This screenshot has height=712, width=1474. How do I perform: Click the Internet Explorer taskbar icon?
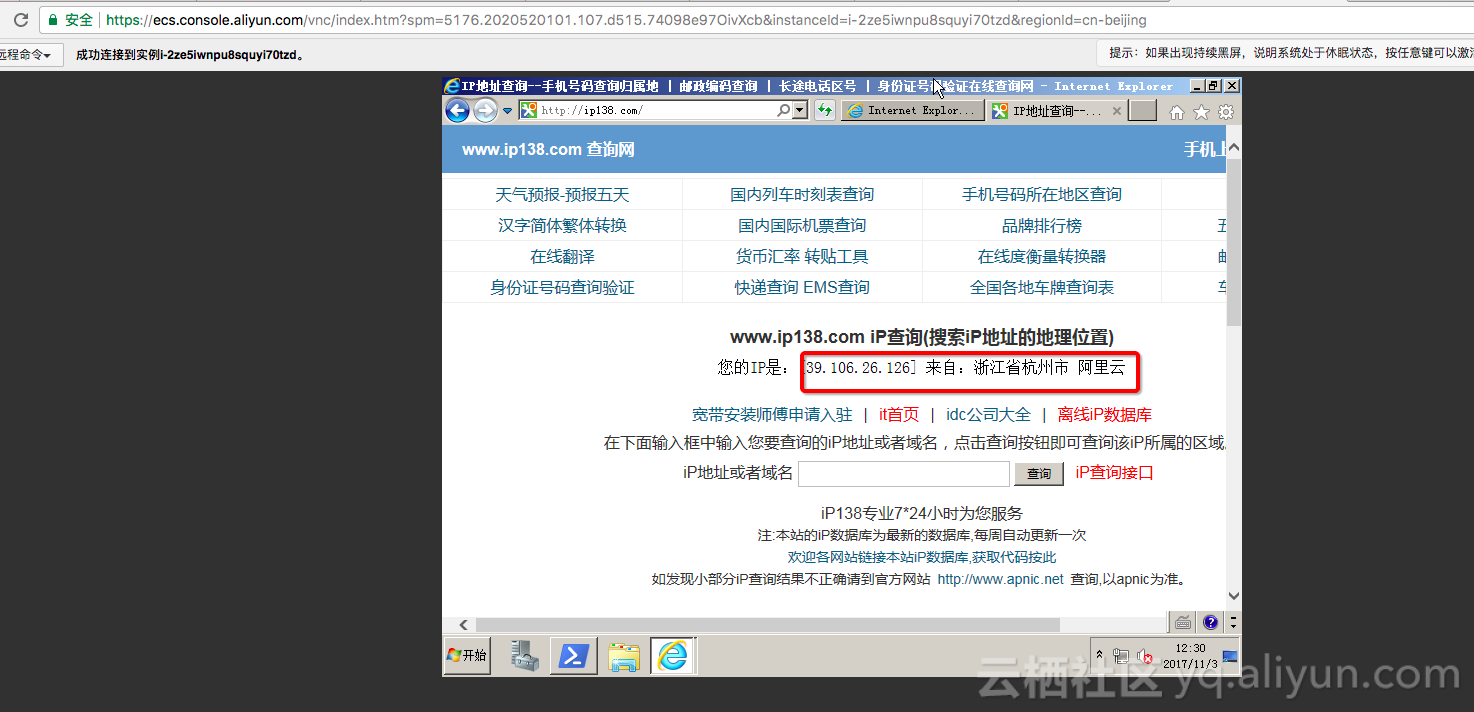(x=673, y=656)
